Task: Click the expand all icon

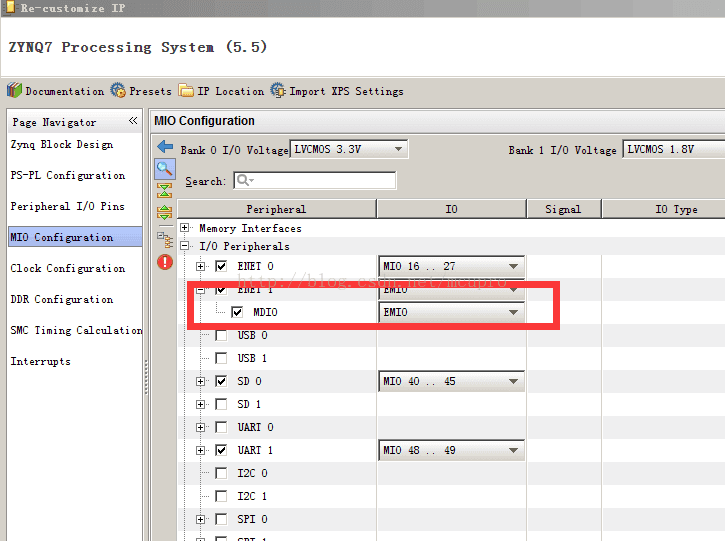Action: coord(165,212)
